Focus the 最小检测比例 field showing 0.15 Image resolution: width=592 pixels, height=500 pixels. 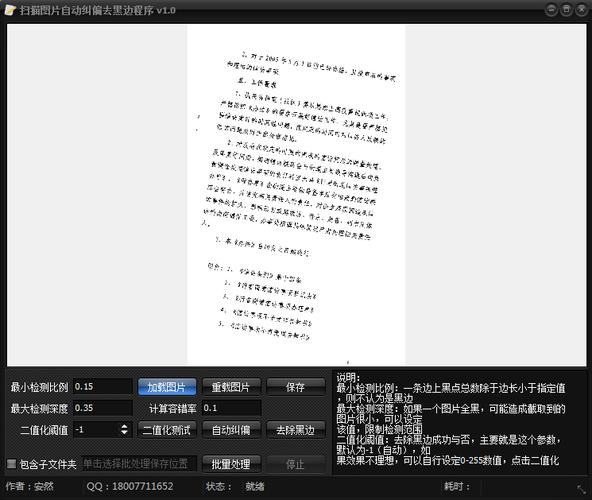point(103,387)
